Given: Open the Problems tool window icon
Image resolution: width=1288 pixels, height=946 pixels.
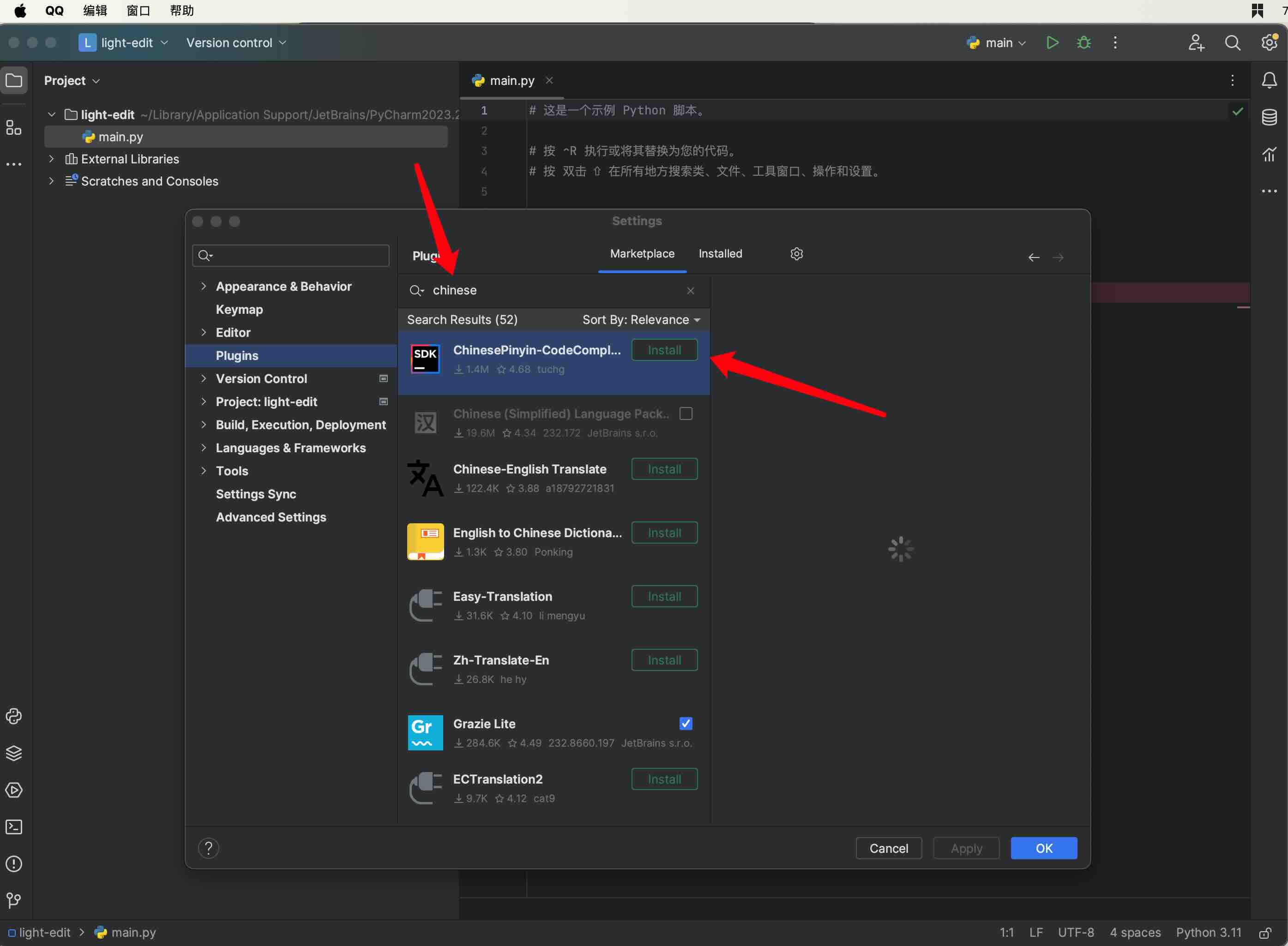Looking at the screenshot, I should point(14,863).
